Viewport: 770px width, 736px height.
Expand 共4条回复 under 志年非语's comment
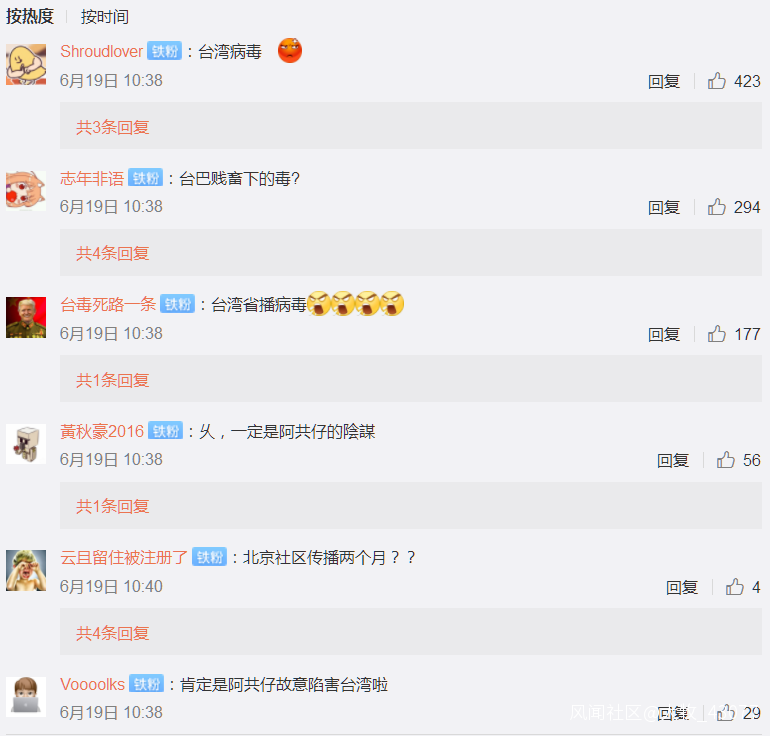(x=112, y=253)
